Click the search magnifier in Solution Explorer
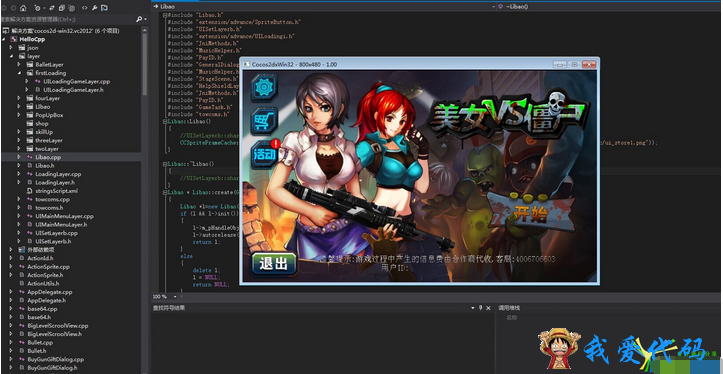The width and height of the screenshot is (723, 374). click(139, 19)
